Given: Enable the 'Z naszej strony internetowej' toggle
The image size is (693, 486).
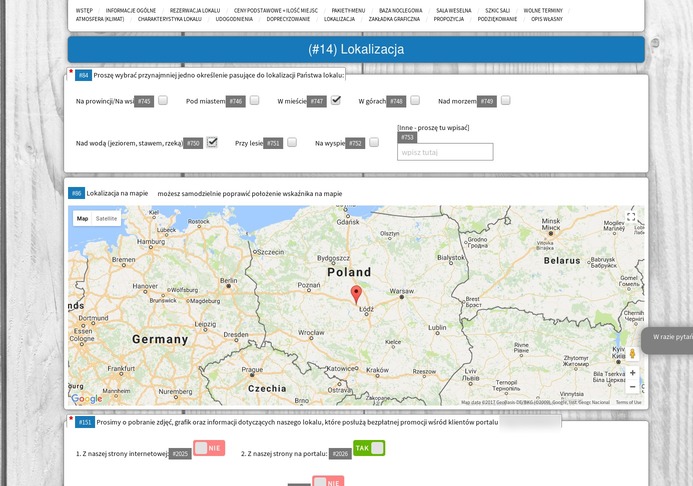Looking at the screenshot, I should point(209,448).
